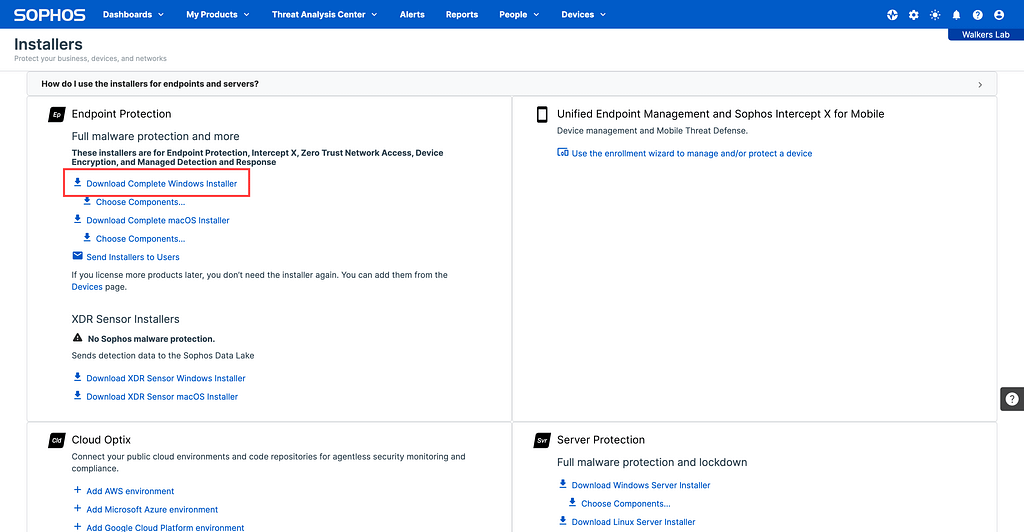Screen dimensions: 1024x532
Task: Click Send Installers to Users link
Action: pos(132,257)
